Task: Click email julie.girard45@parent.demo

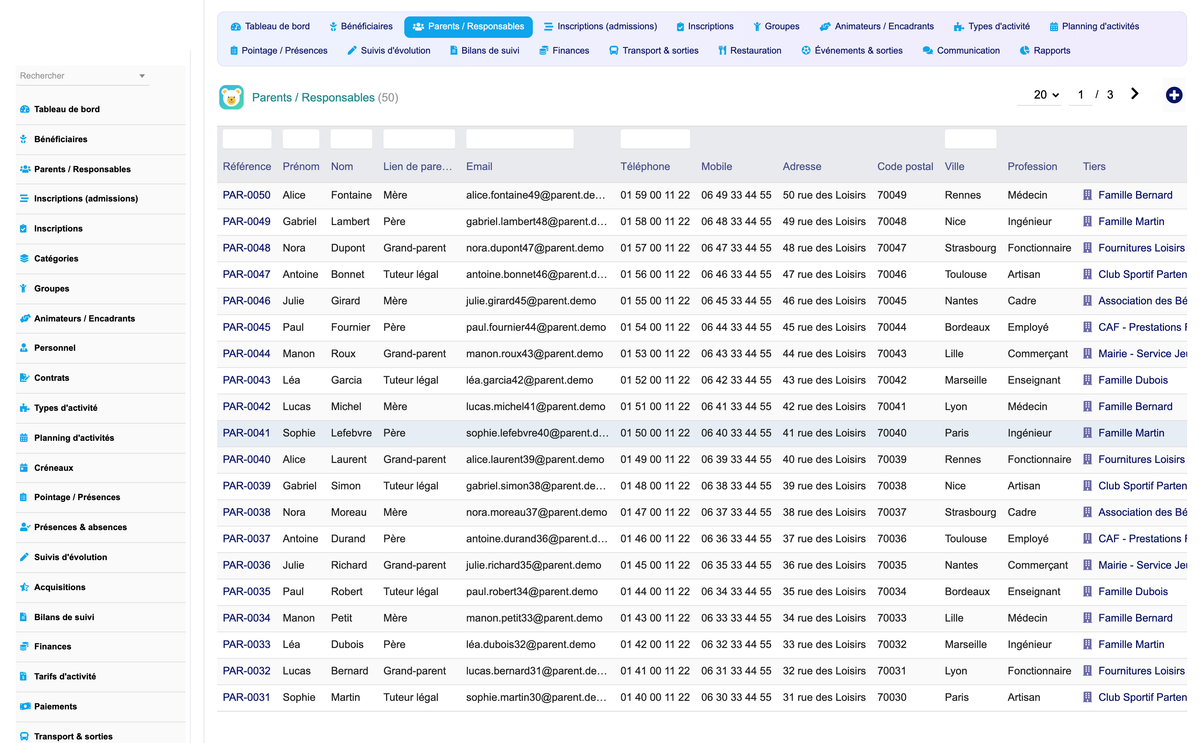Action: tap(531, 301)
